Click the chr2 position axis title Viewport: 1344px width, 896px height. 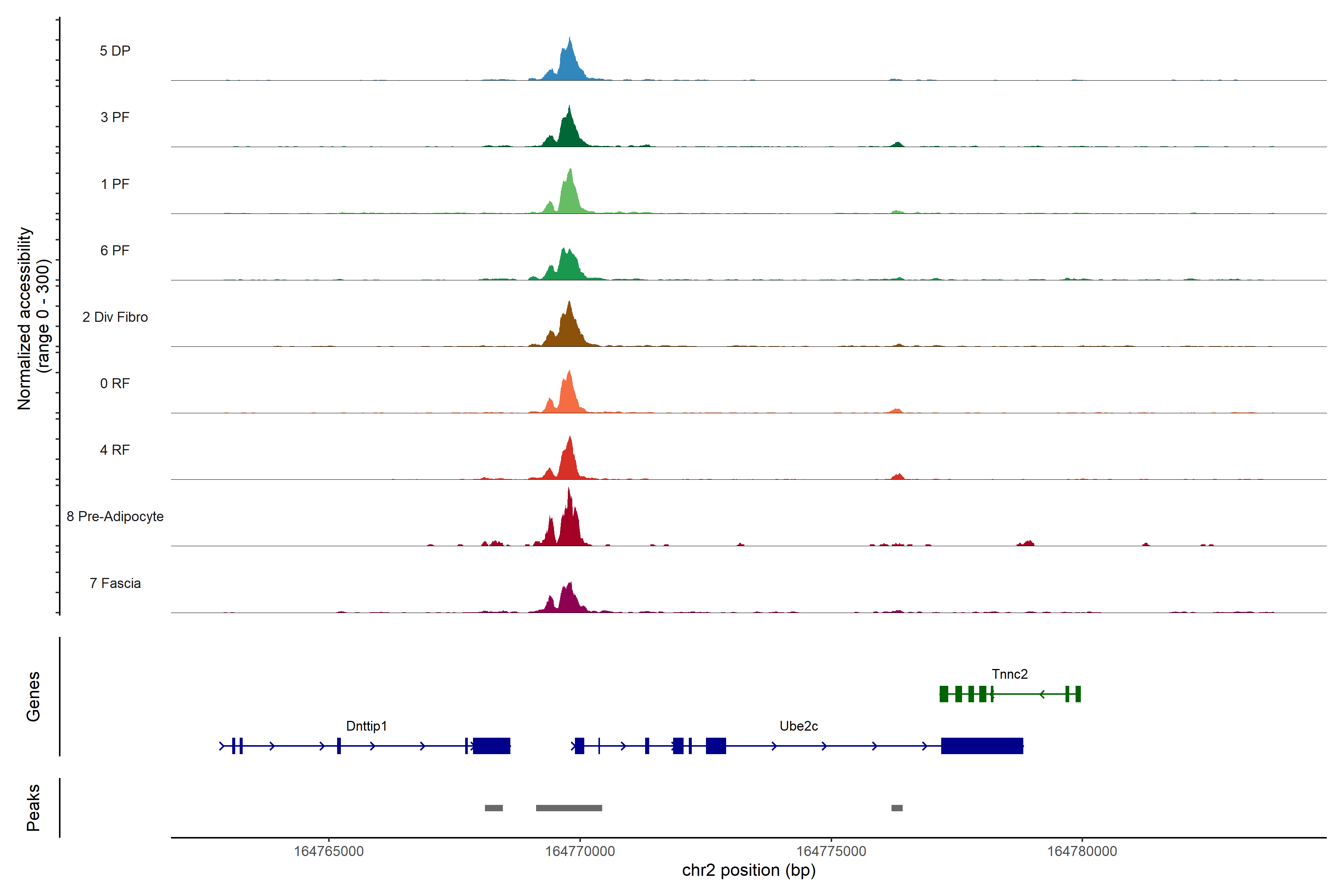(x=749, y=870)
